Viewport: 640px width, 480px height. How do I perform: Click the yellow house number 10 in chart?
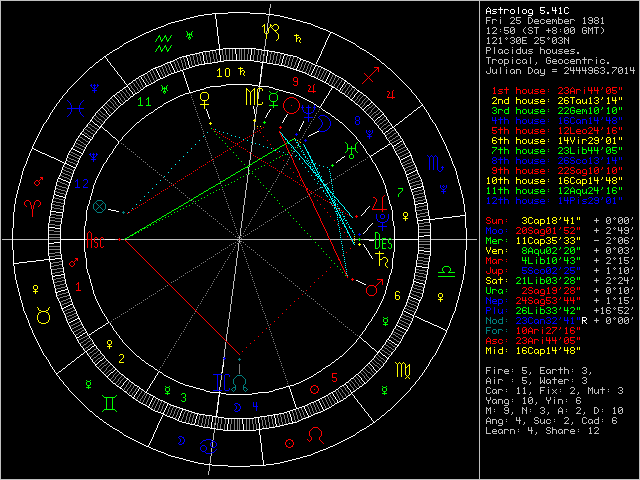point(223,73)
